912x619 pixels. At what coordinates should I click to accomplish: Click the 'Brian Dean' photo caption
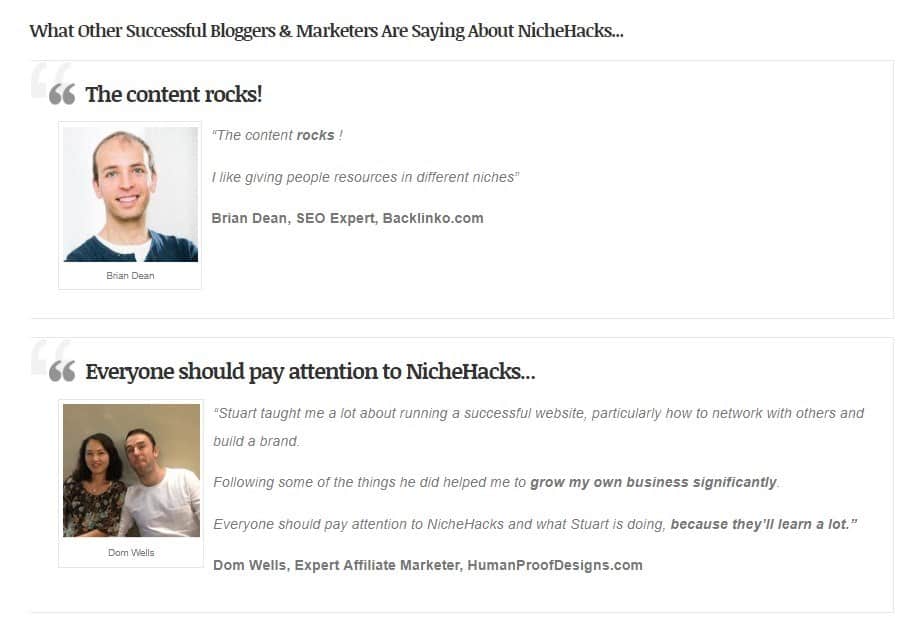[130, 276]
